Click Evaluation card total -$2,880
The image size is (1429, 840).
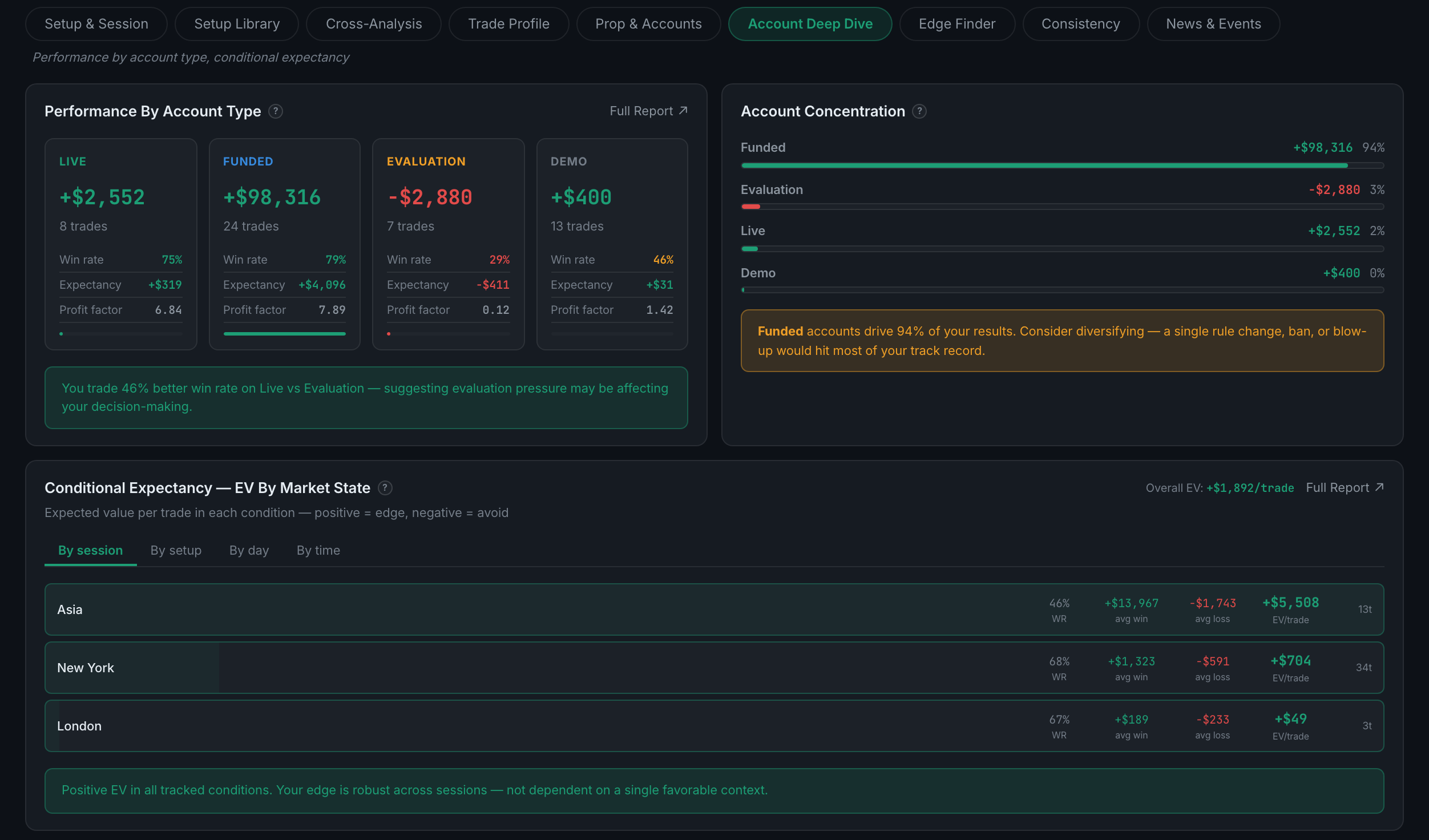[430, 197]
